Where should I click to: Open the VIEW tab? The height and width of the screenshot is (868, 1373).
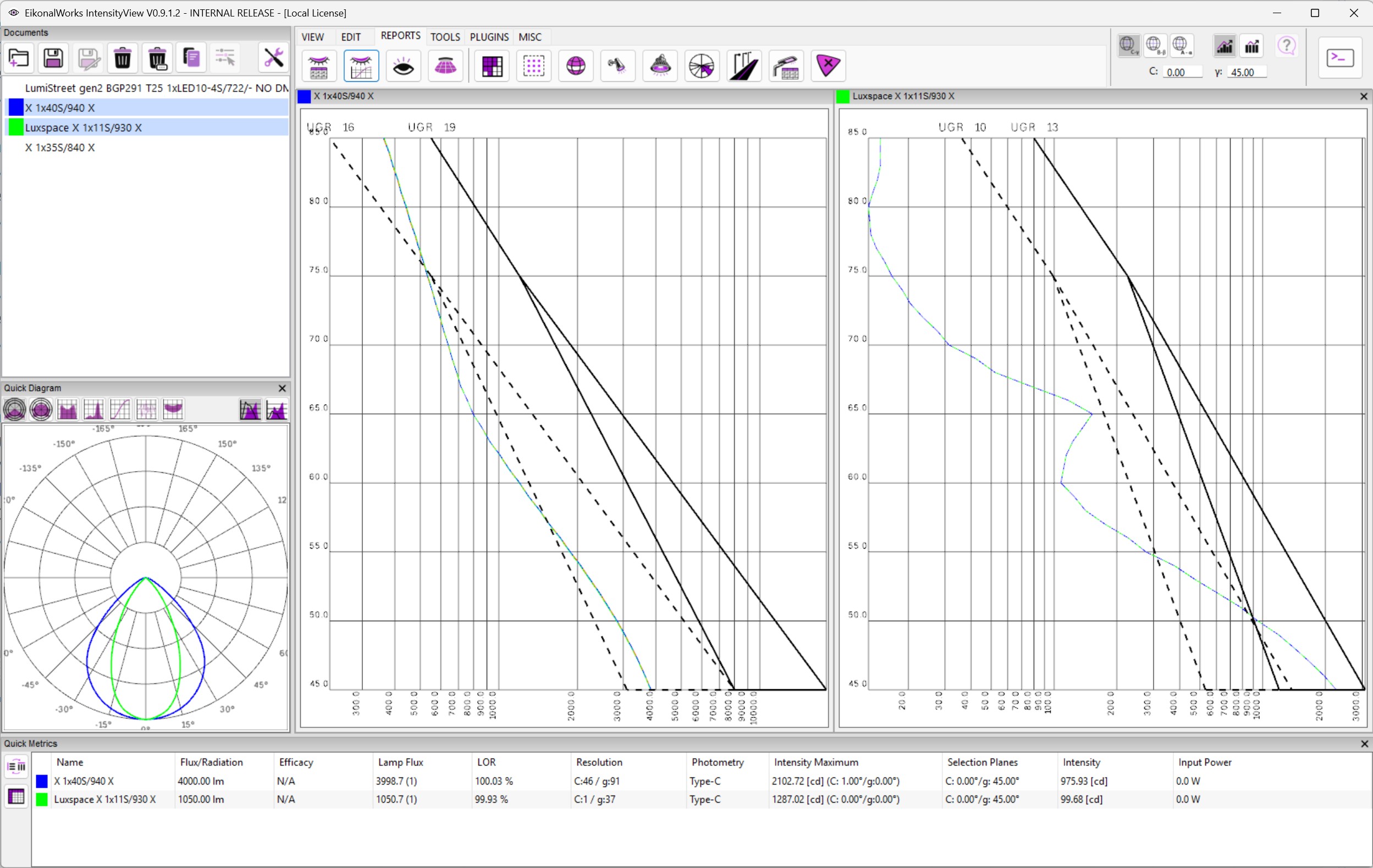(312, 37)
